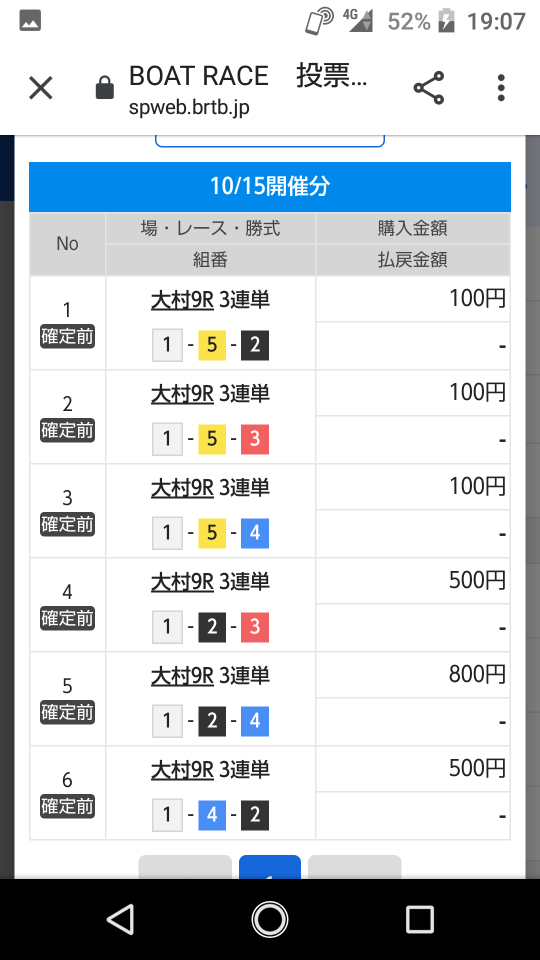Tap the red 3 boat badge in row 4
The height and width of the screenshot is (960, 540).
255,626
